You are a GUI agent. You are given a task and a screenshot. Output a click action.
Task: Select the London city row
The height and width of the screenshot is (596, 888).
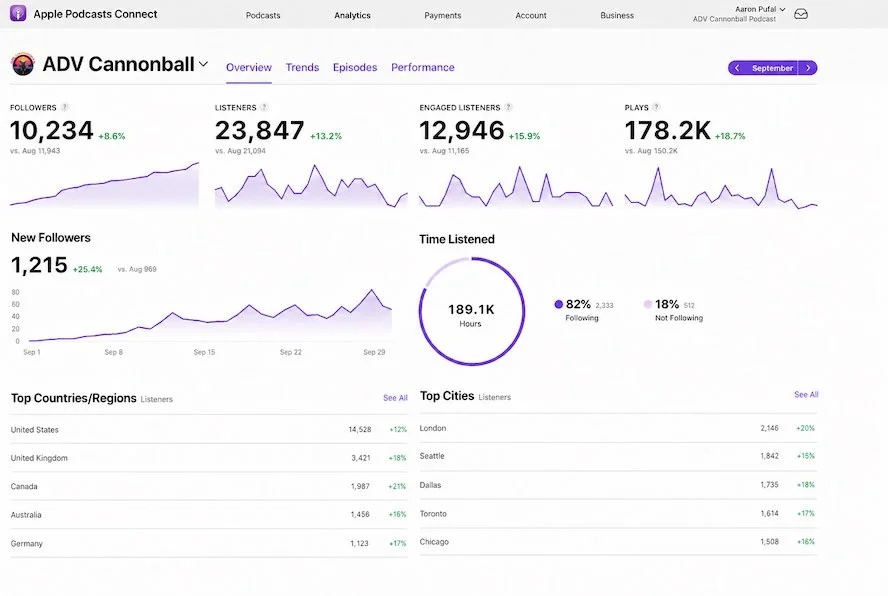coord(618,428)
